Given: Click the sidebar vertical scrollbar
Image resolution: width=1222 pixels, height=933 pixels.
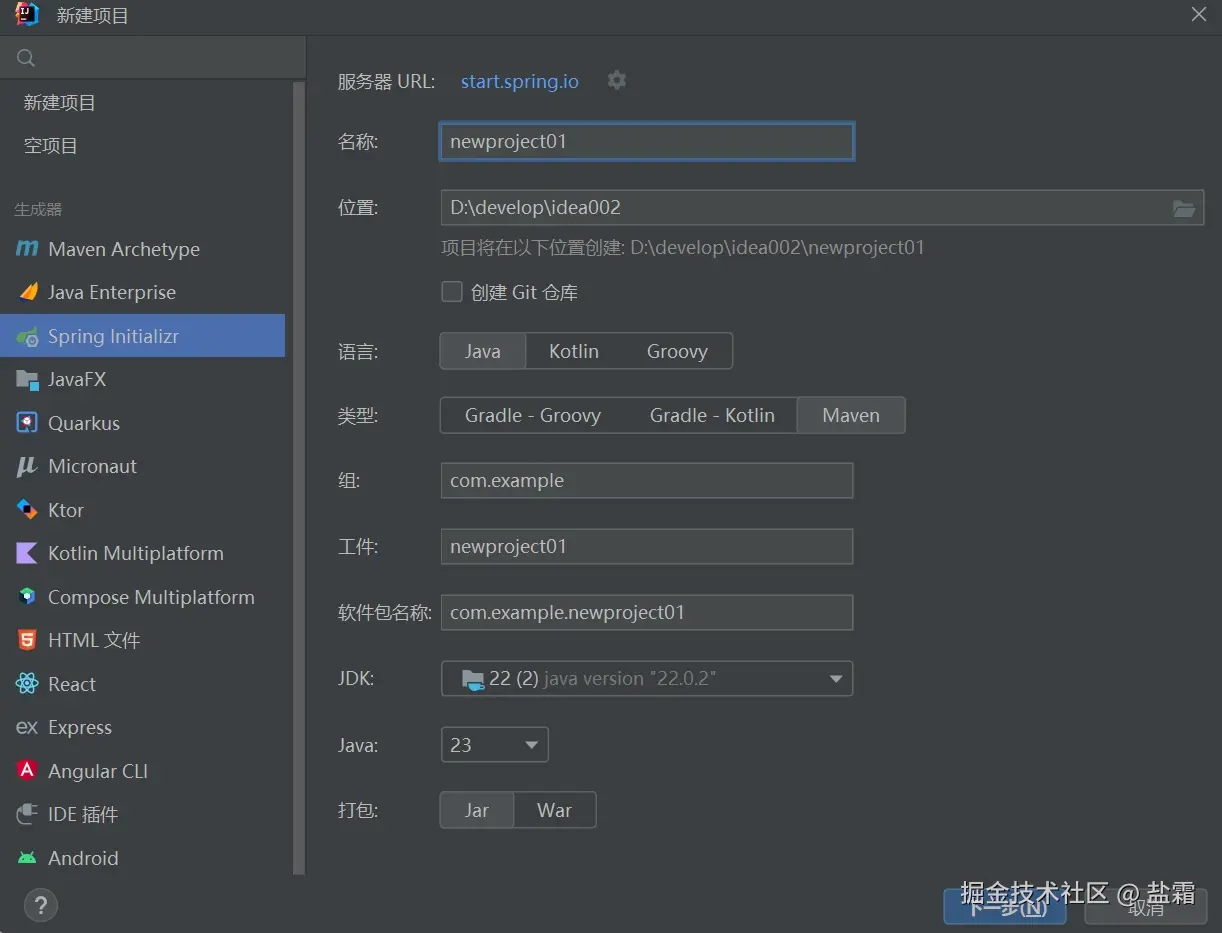Looking at the screenshot, I should [298, 478].
